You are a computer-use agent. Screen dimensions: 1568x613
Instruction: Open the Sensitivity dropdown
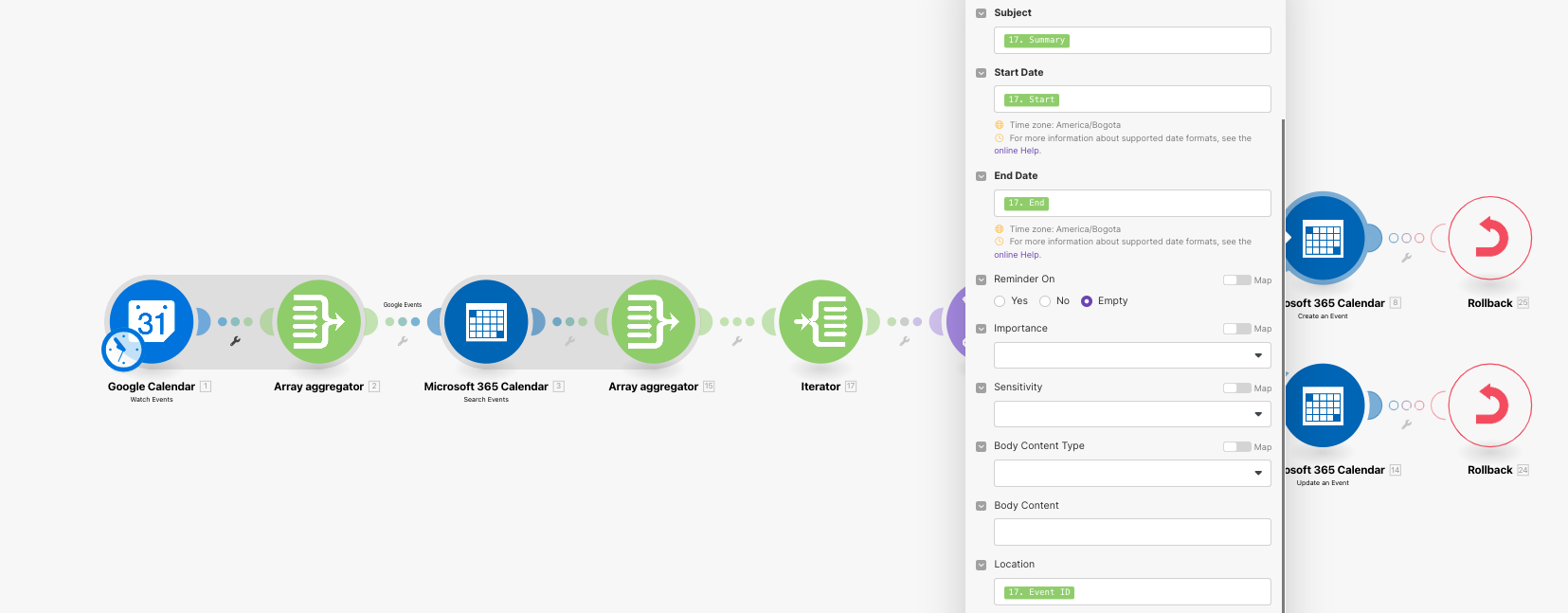[1132, 414]
